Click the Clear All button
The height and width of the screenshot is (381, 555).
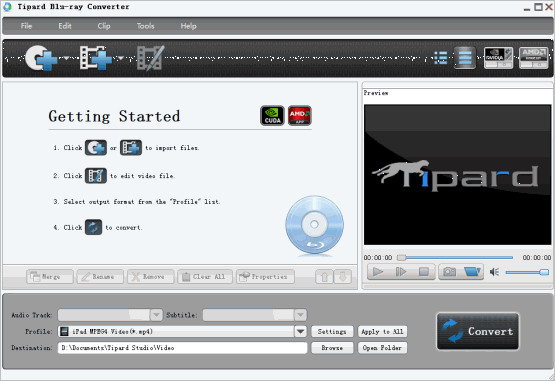[x=205, y=277]
